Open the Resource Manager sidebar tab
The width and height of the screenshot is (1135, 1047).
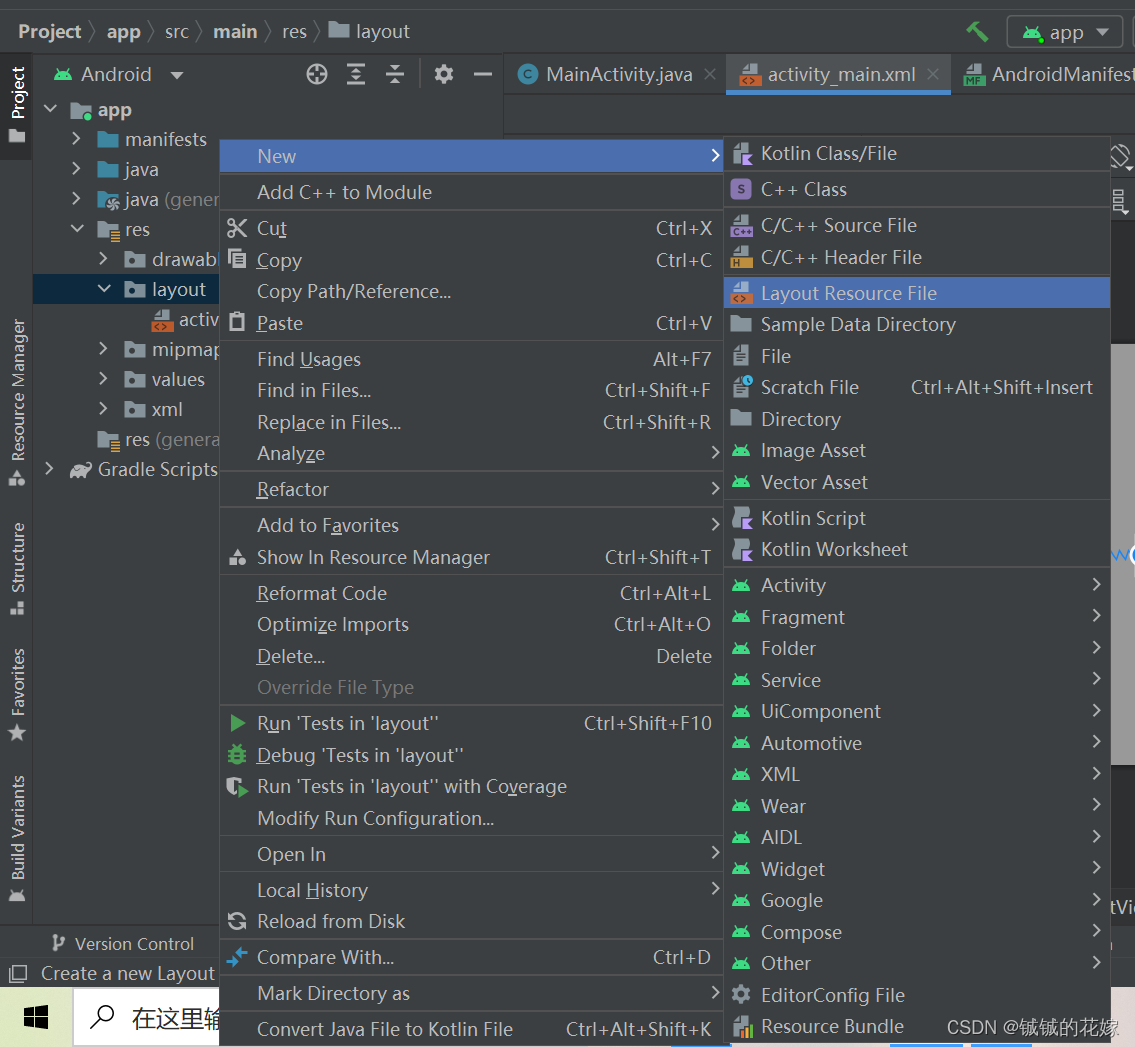tap(17, 402)
